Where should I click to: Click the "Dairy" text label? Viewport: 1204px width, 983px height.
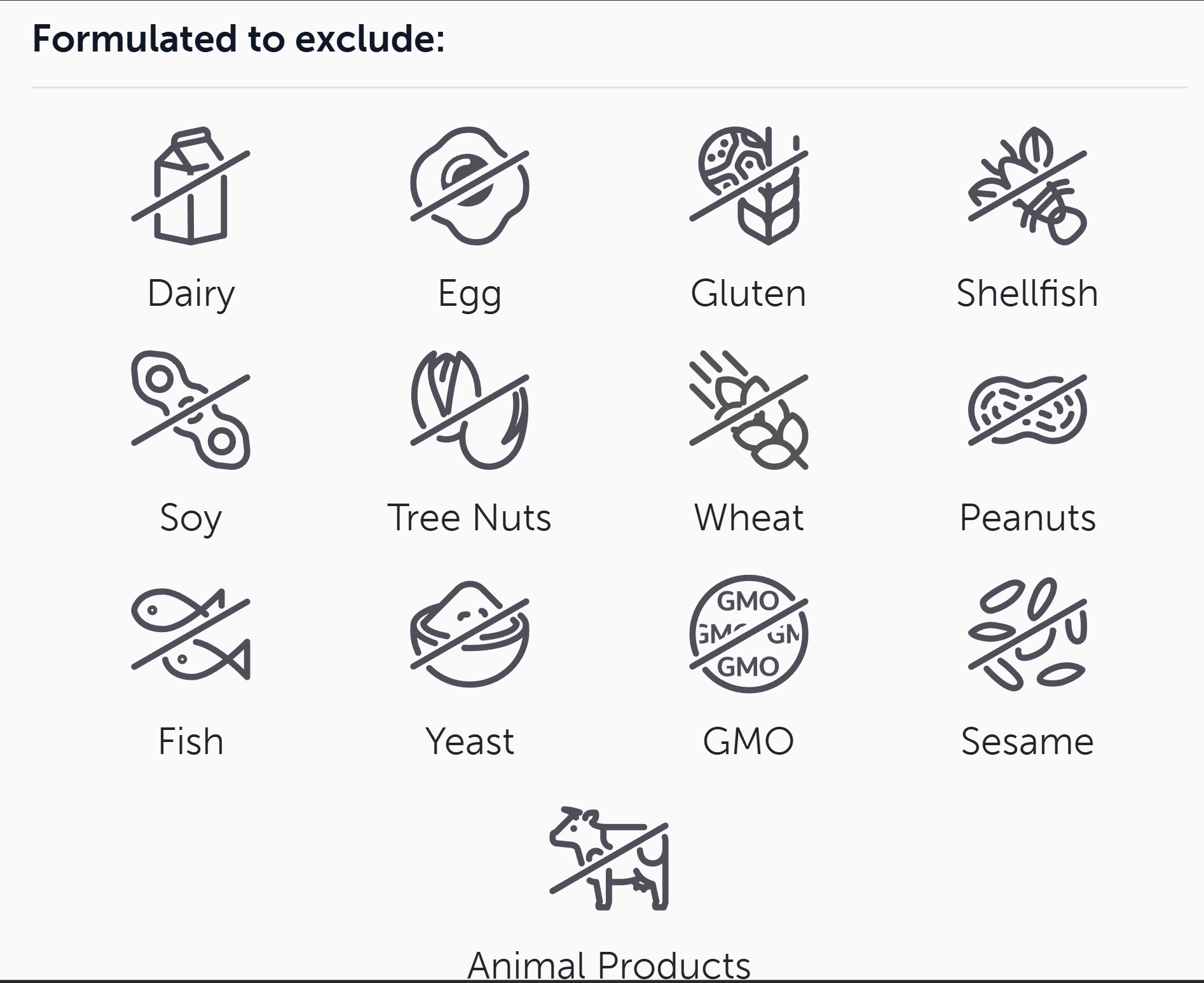pos(191,293)
